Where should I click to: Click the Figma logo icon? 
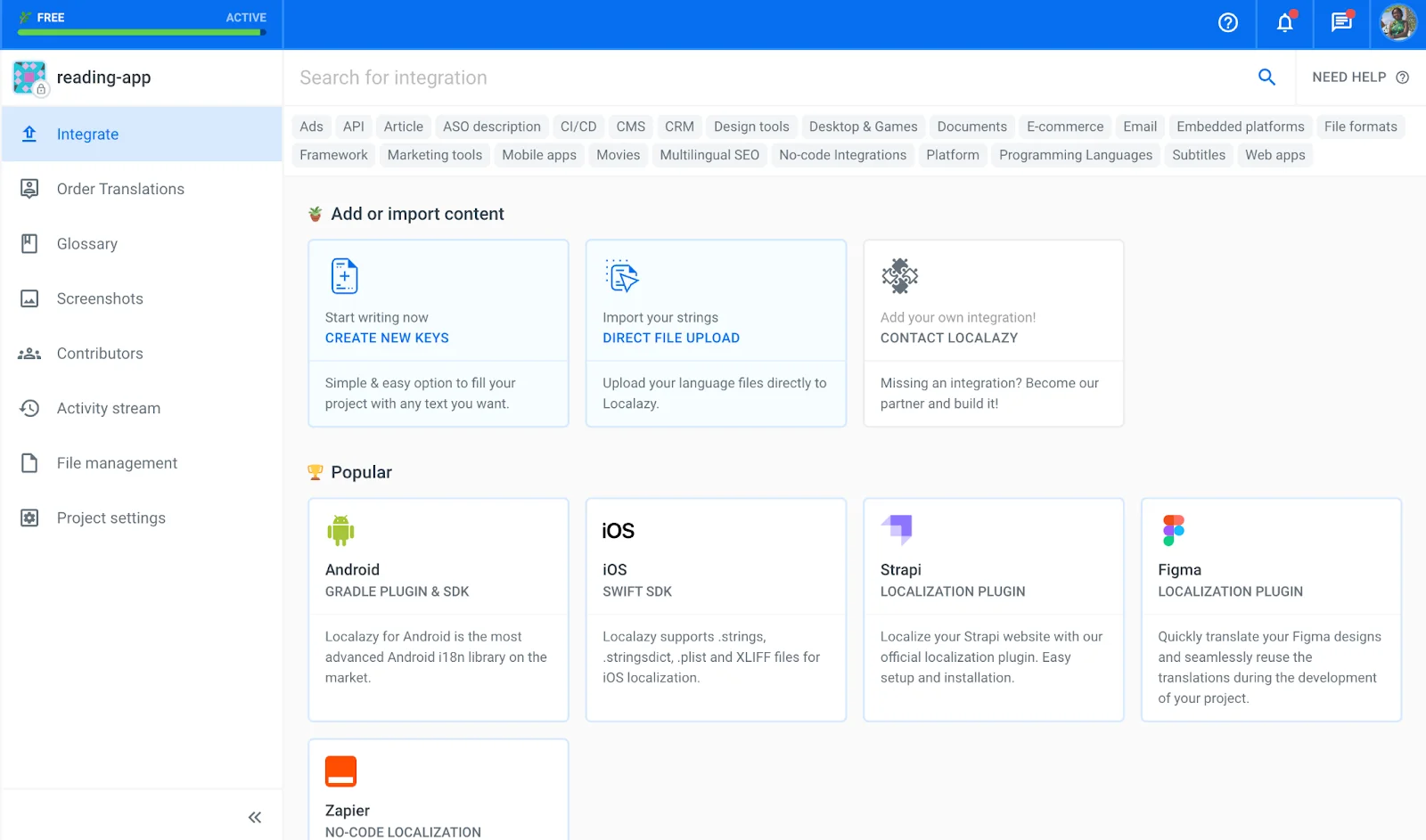tap(1173, 531)
